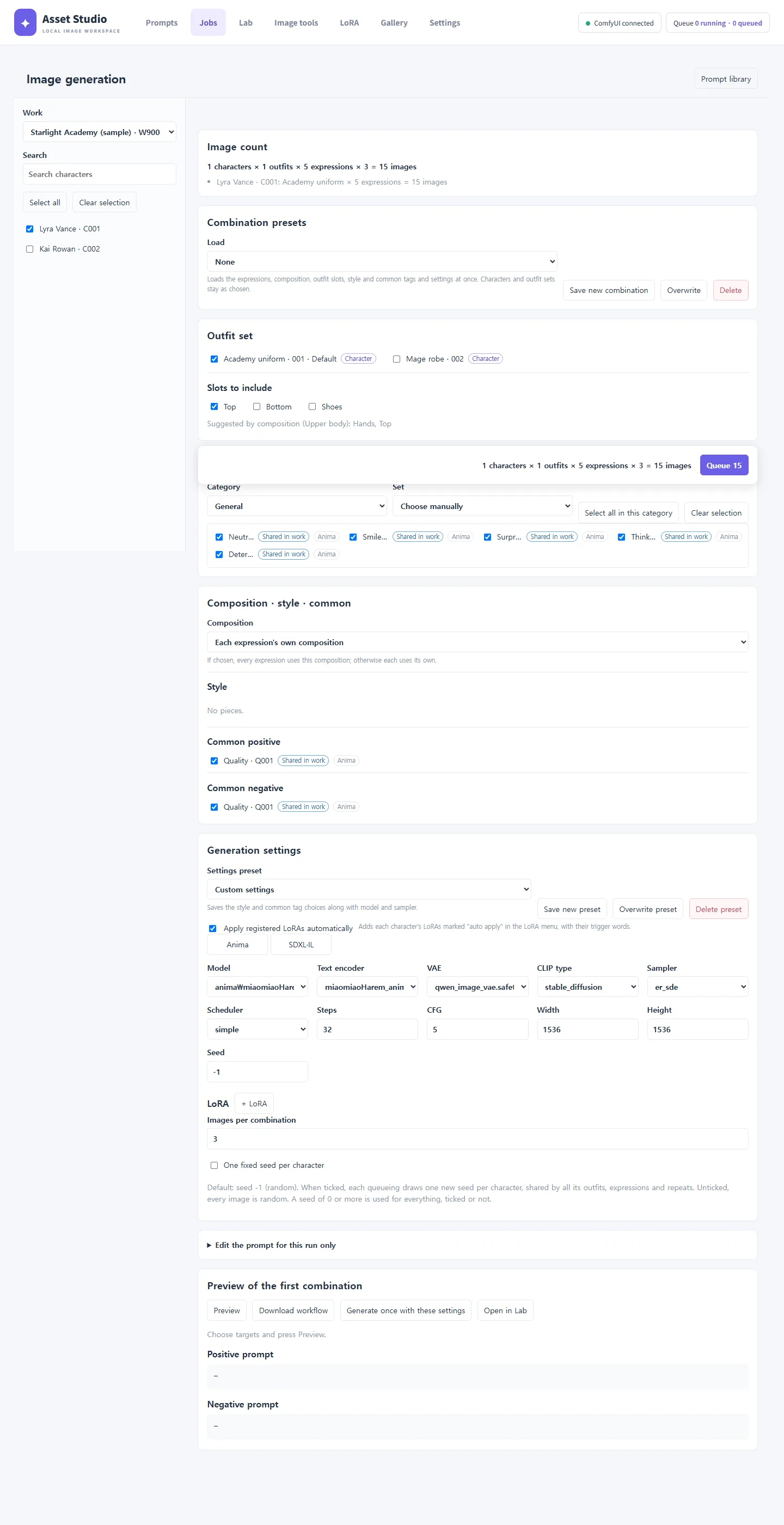Uncheck the Lyra Vance · C001 character

coord(29,229)
